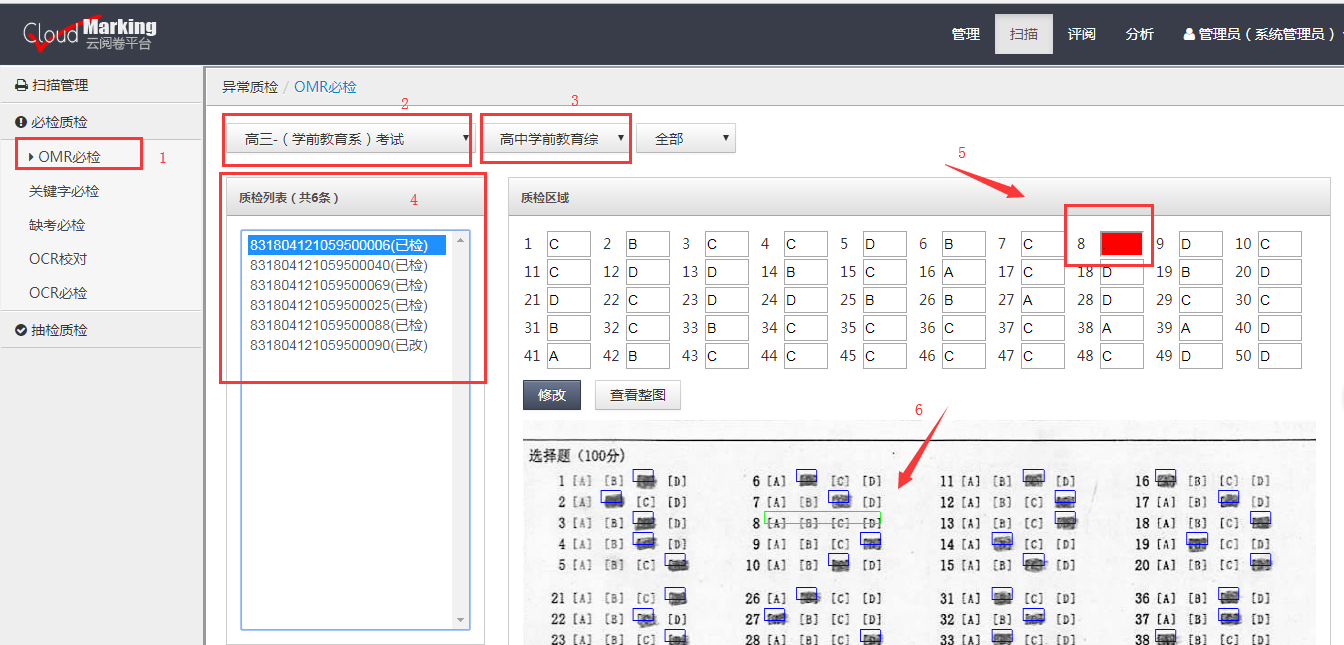Click the 修改 button

click(x=552, y=395)
